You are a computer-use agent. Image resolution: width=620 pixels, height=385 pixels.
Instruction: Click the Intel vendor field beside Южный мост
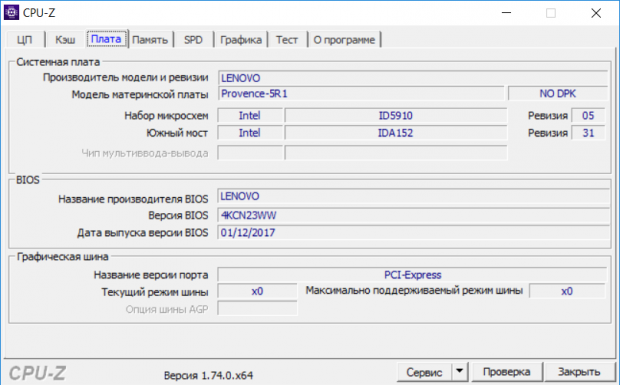(x=250, y=133)
